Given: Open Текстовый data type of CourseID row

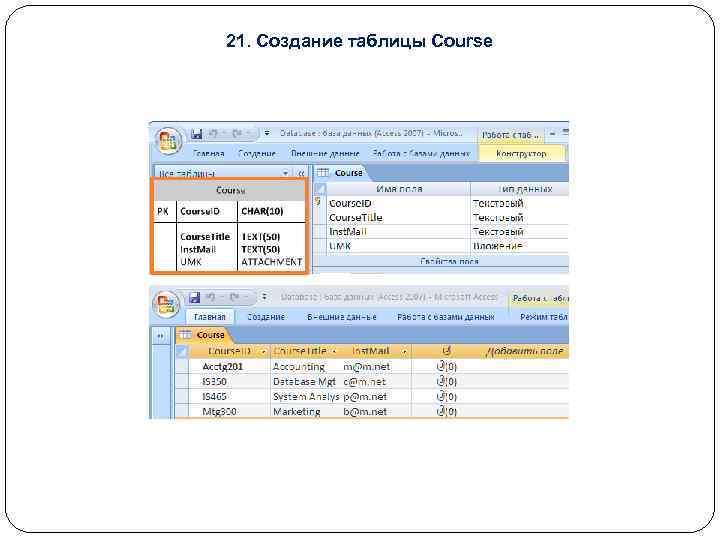Looking at the screenshot, I should pyautogui.click(x=498, y=203).
